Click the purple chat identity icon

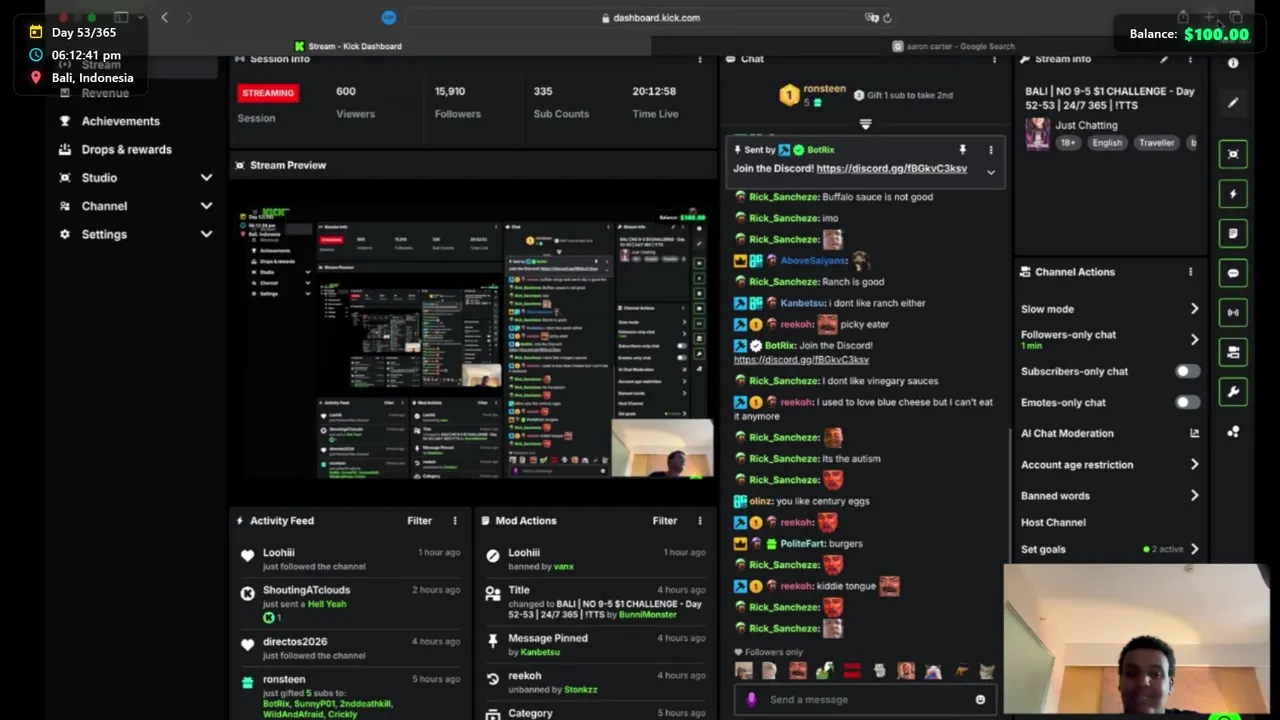coord(751,699)
